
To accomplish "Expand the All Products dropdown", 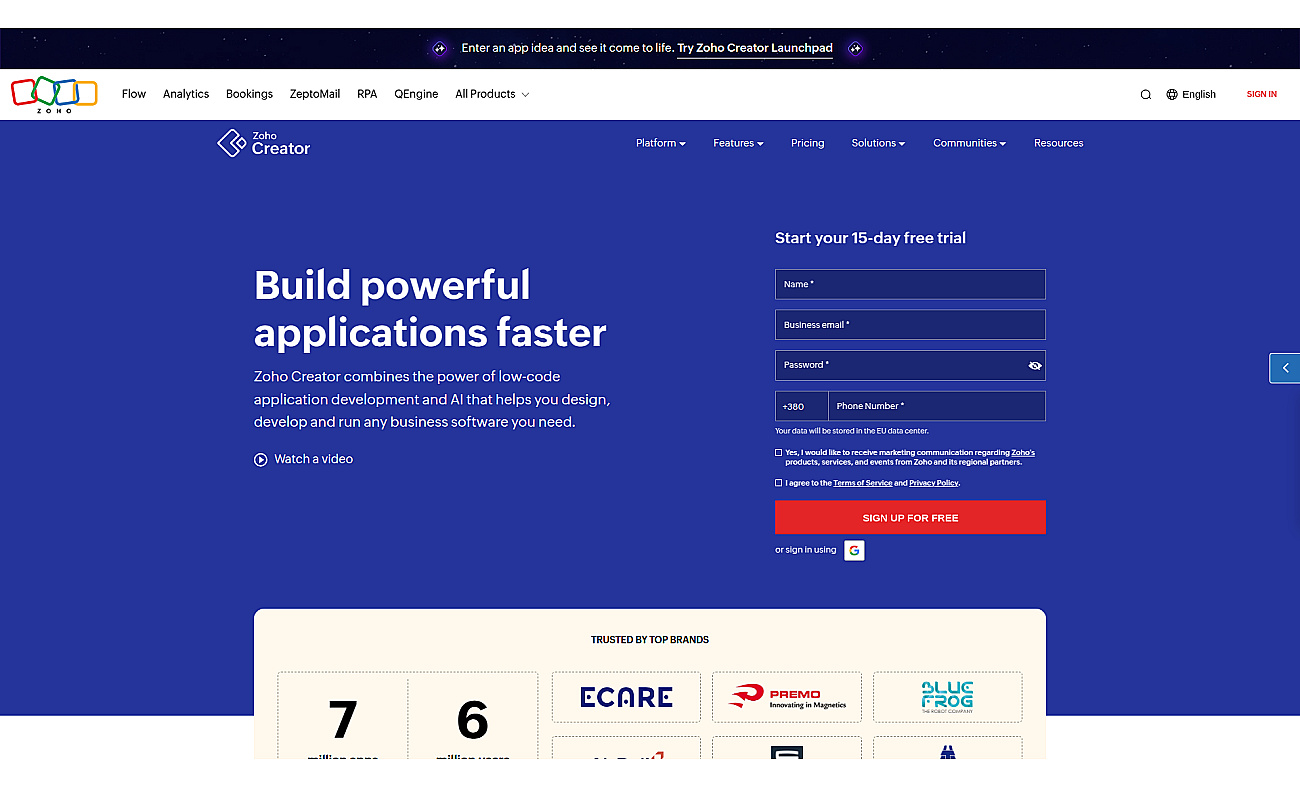I will pos(492,94).
